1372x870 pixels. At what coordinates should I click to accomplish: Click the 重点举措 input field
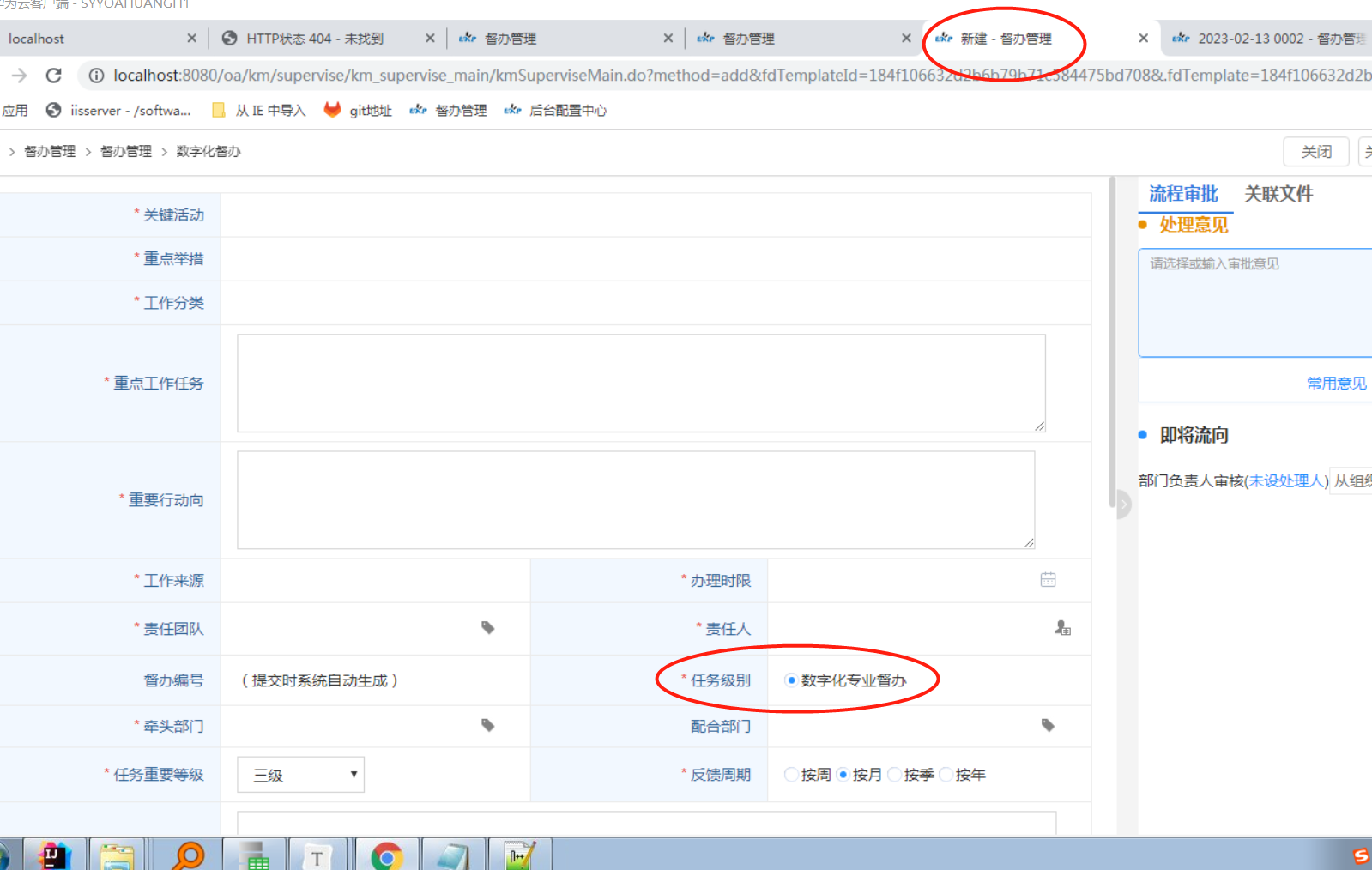[656, 259]
